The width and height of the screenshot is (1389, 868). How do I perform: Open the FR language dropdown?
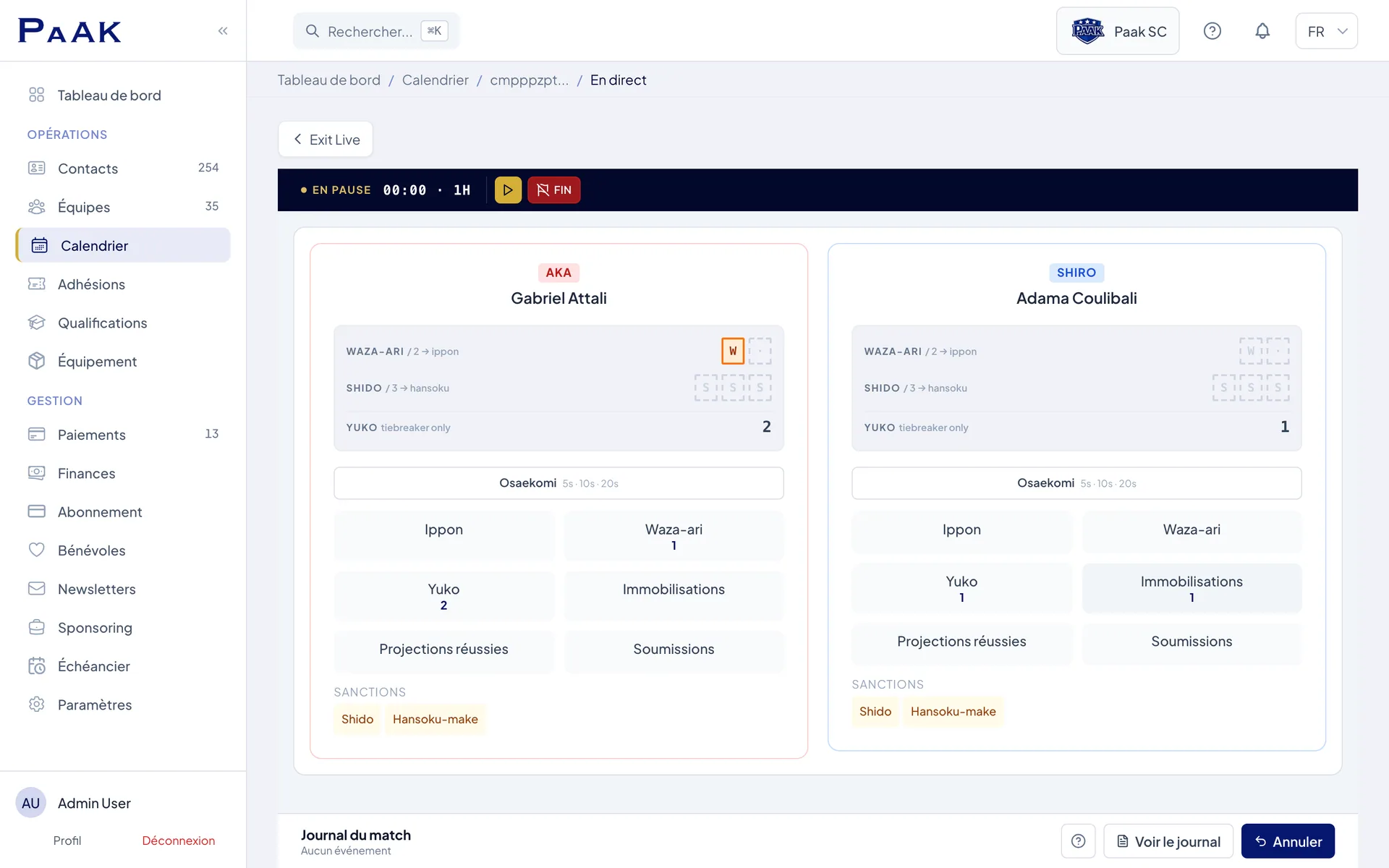(x=1326, y=31)
